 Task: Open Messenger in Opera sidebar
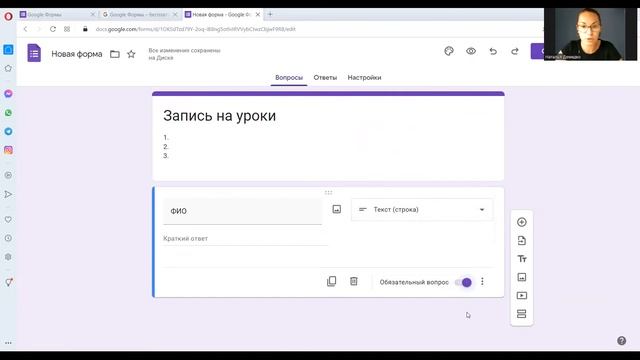[8, 94]
